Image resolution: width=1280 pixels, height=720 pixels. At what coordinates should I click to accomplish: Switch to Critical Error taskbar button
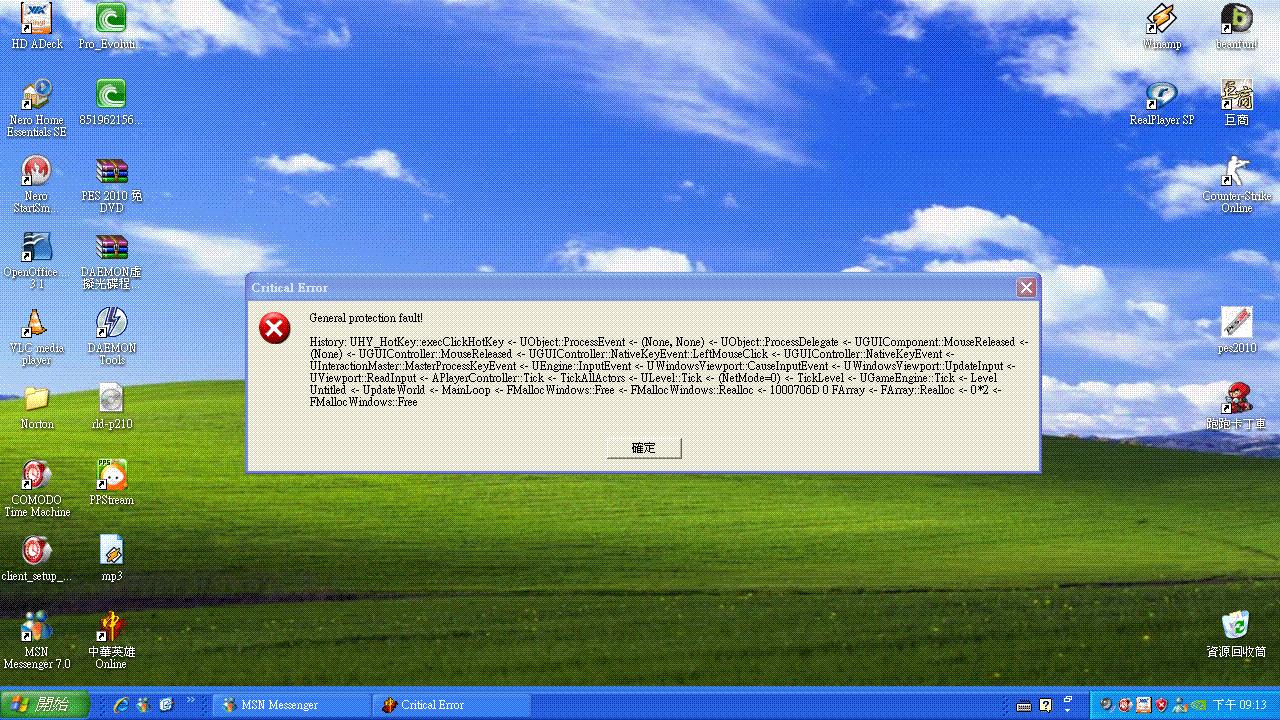click(450, 705)
